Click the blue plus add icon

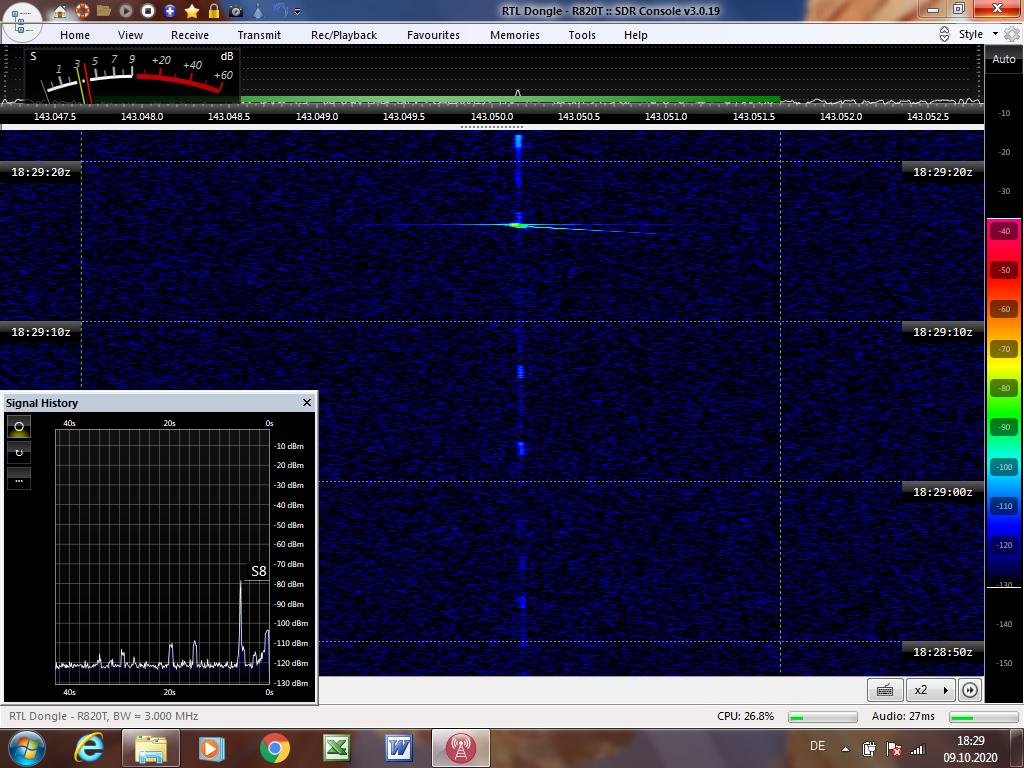[170, 10]
